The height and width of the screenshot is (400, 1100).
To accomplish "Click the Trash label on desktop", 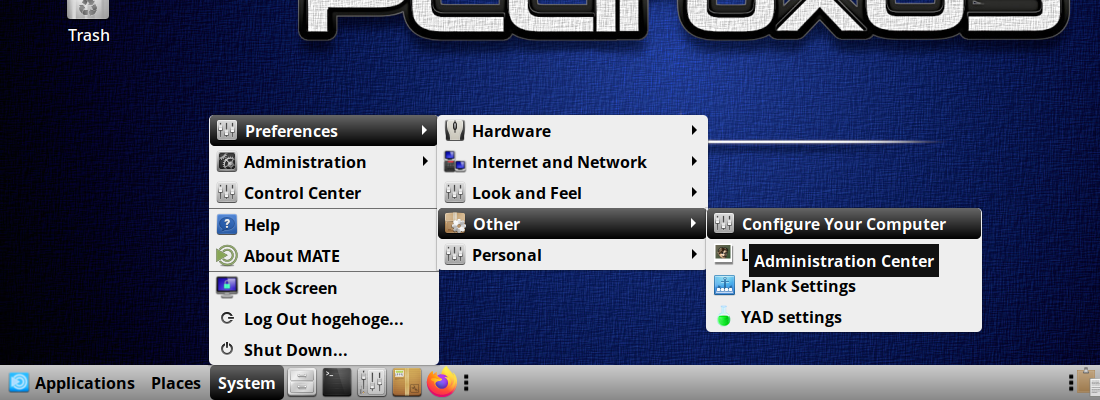I will pyautogui.click(x=88, y=34).
